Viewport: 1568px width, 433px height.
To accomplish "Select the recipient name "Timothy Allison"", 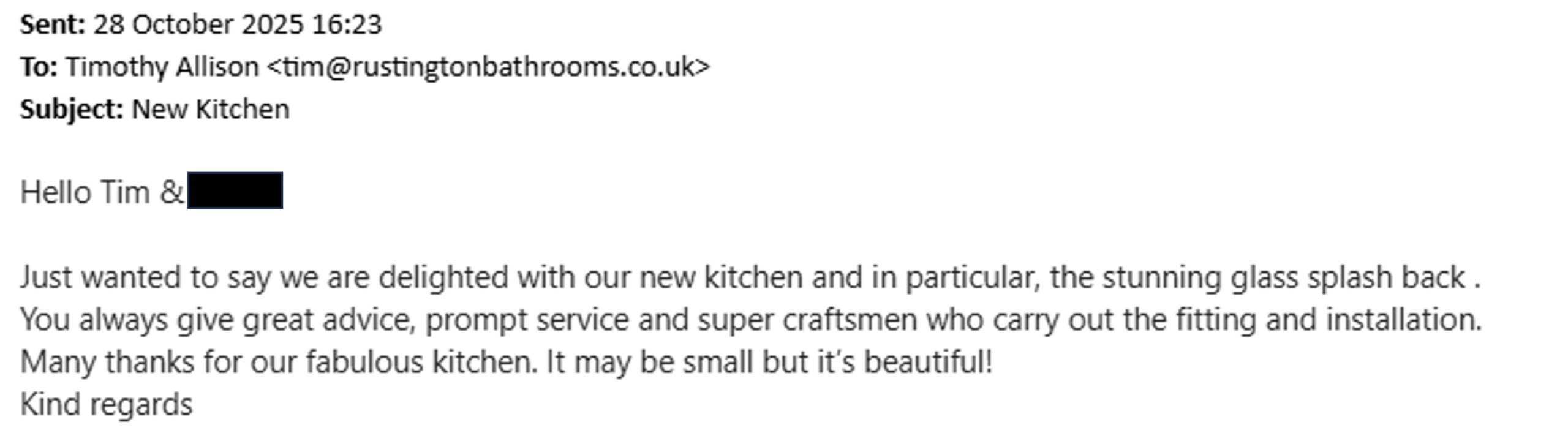I will click(162, 67).
